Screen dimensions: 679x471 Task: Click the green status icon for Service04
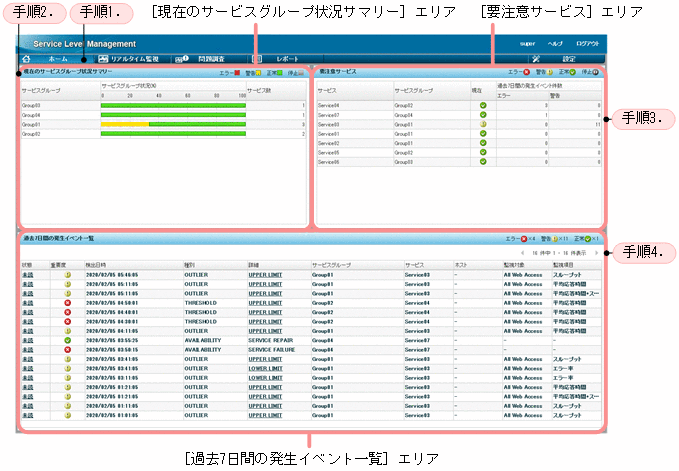click(483, 105)
